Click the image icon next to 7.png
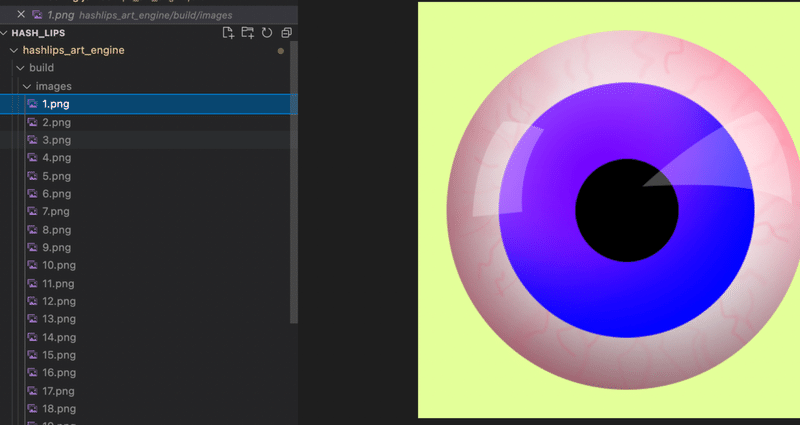 (32, 211)
